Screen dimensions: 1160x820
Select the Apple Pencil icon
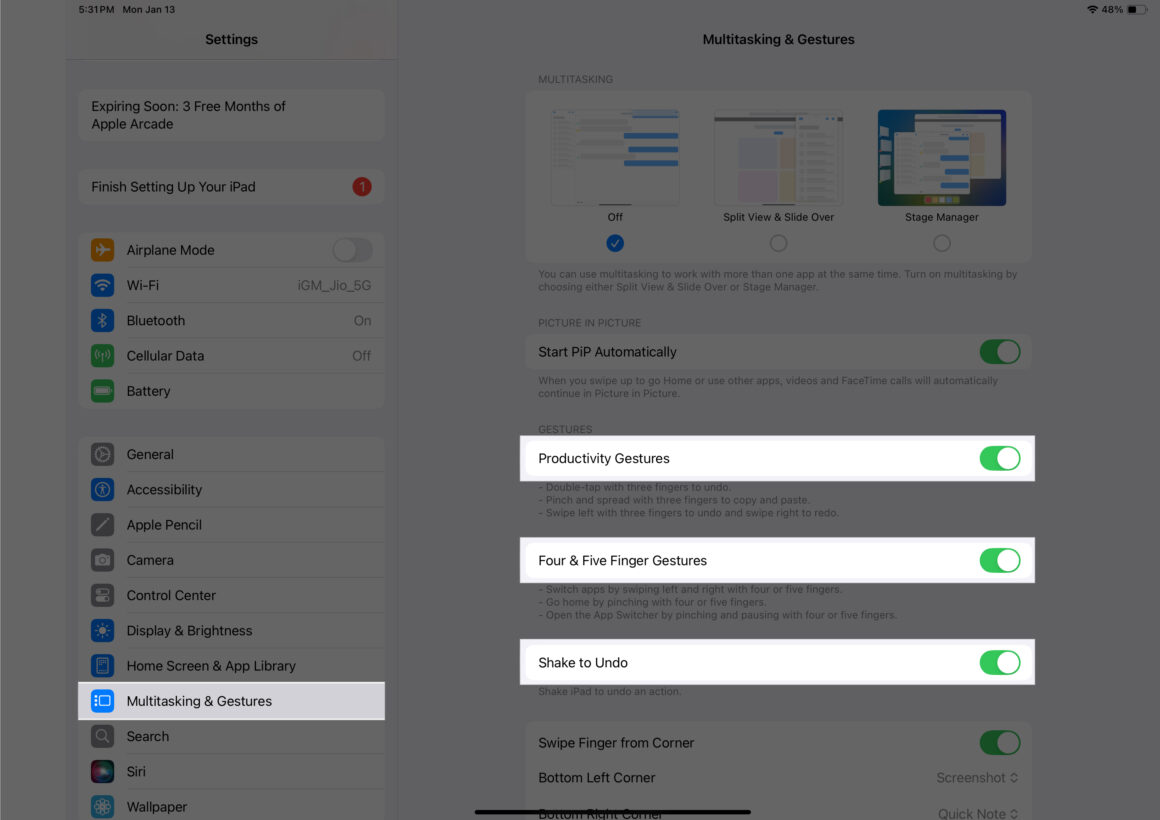pyautogui.click(x=102, y=524)
